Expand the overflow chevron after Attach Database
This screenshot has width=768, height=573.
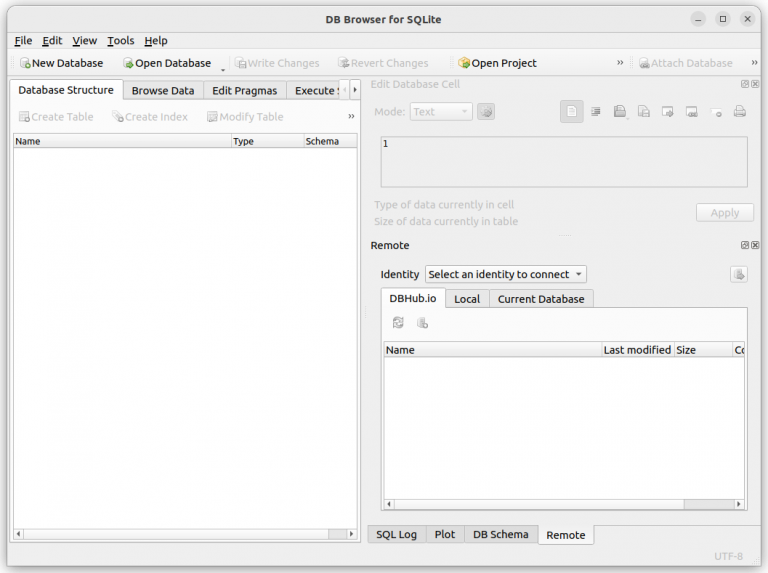click(754, 63)
